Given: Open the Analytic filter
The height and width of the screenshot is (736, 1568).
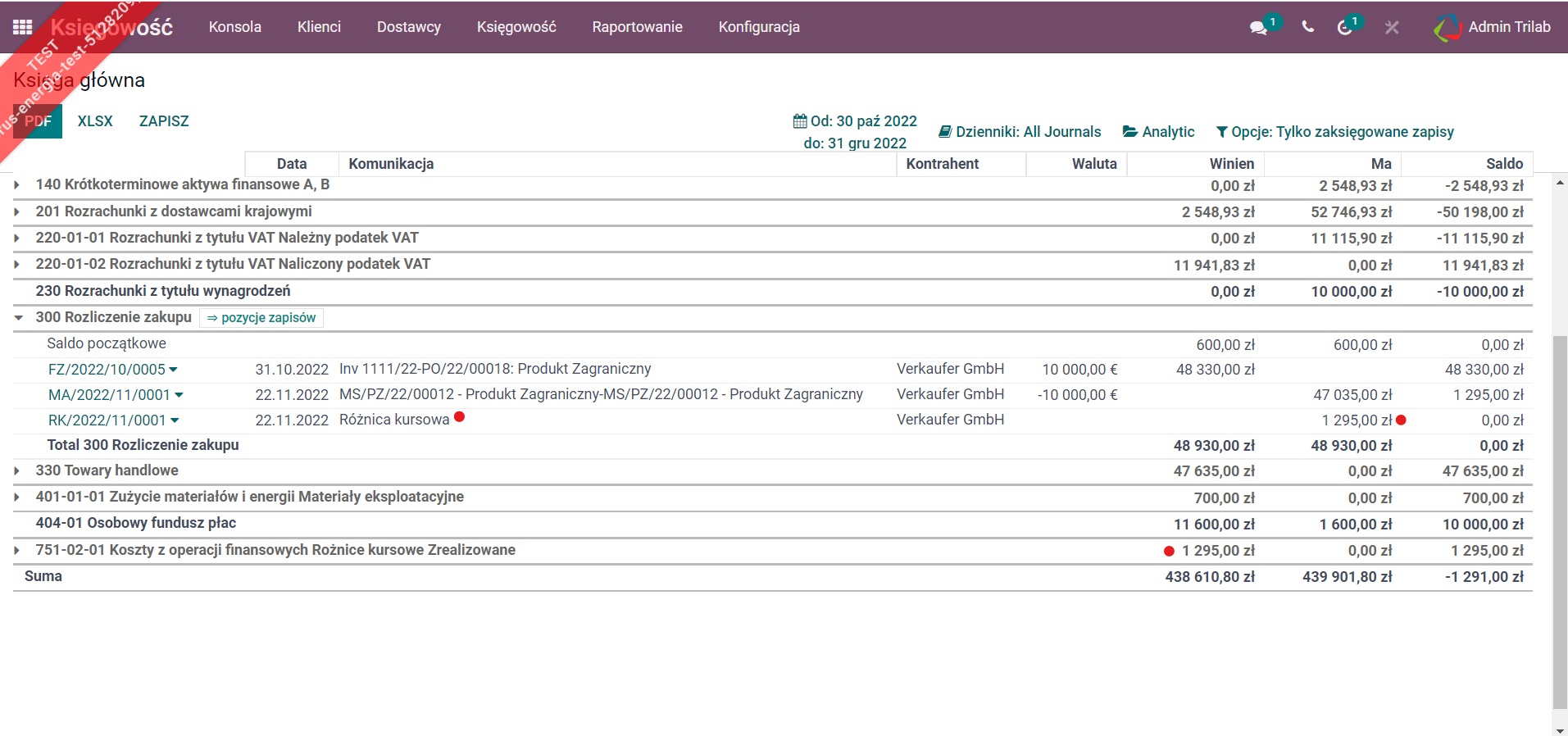Looking at the screenshot, I should [1158, 132].
